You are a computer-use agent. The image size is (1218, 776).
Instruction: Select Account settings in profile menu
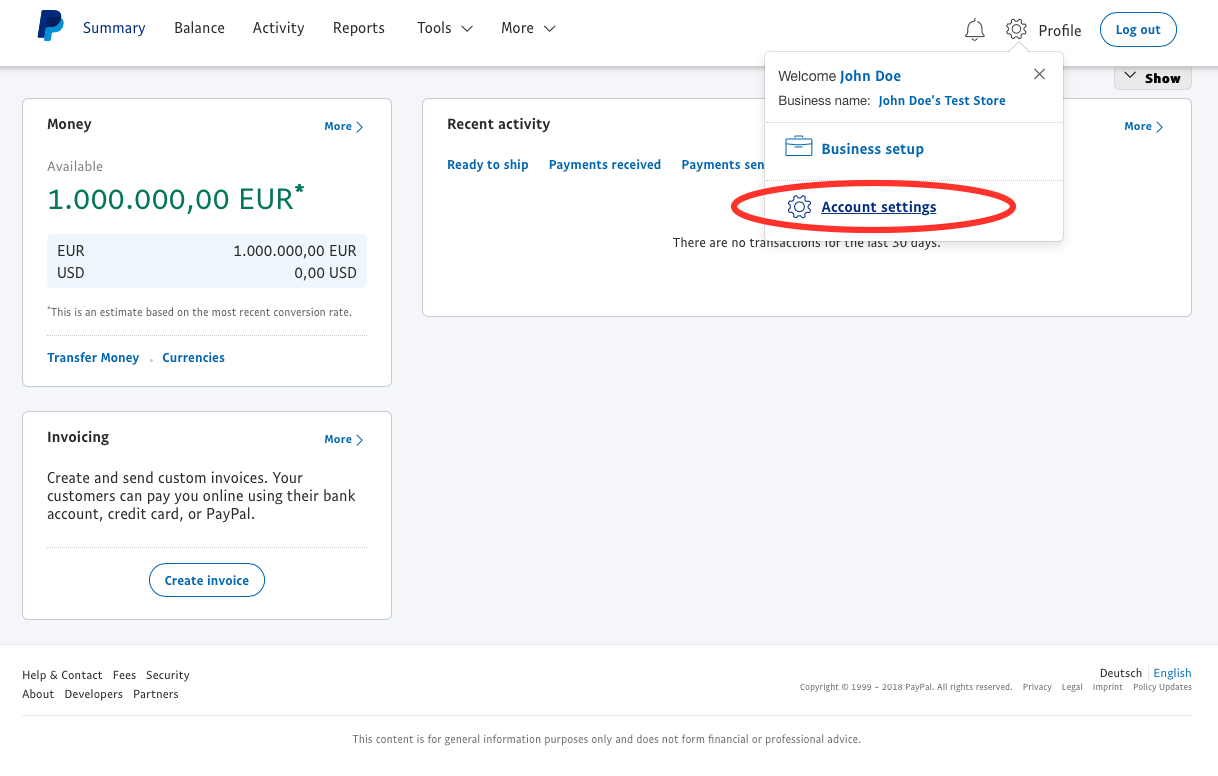[x=879, y=207]
